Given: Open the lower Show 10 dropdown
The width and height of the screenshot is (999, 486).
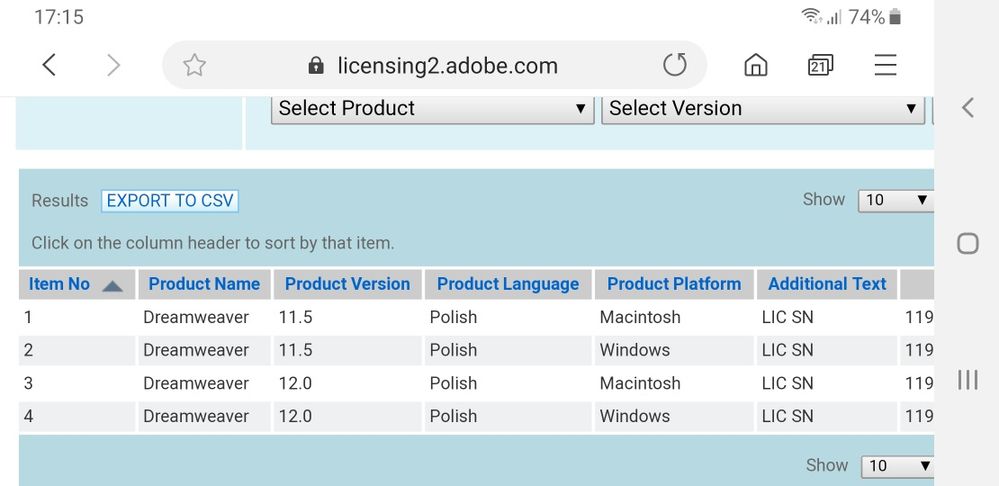Looking at the screenshot, I should tap(897, 466).
